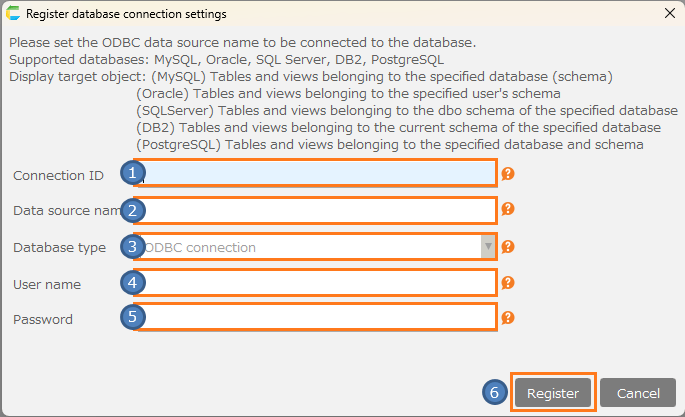This screenshot has height=417, width=685.
Task: Click the blue number 2 badge
Action: 134,210
